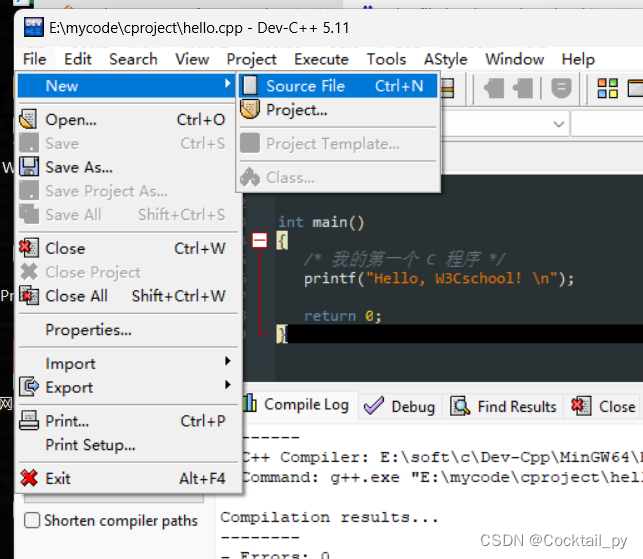Switch to the Debug tab

pyautogui.click(x=400, y=406)
